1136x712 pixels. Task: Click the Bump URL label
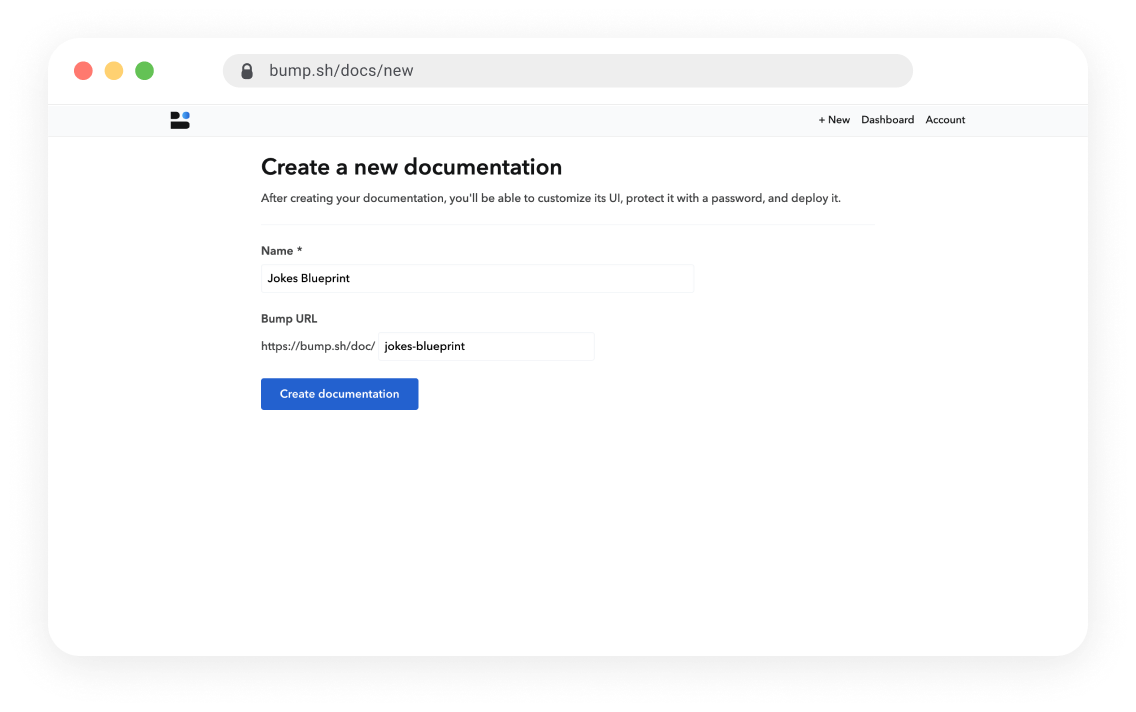coord(289,318)
